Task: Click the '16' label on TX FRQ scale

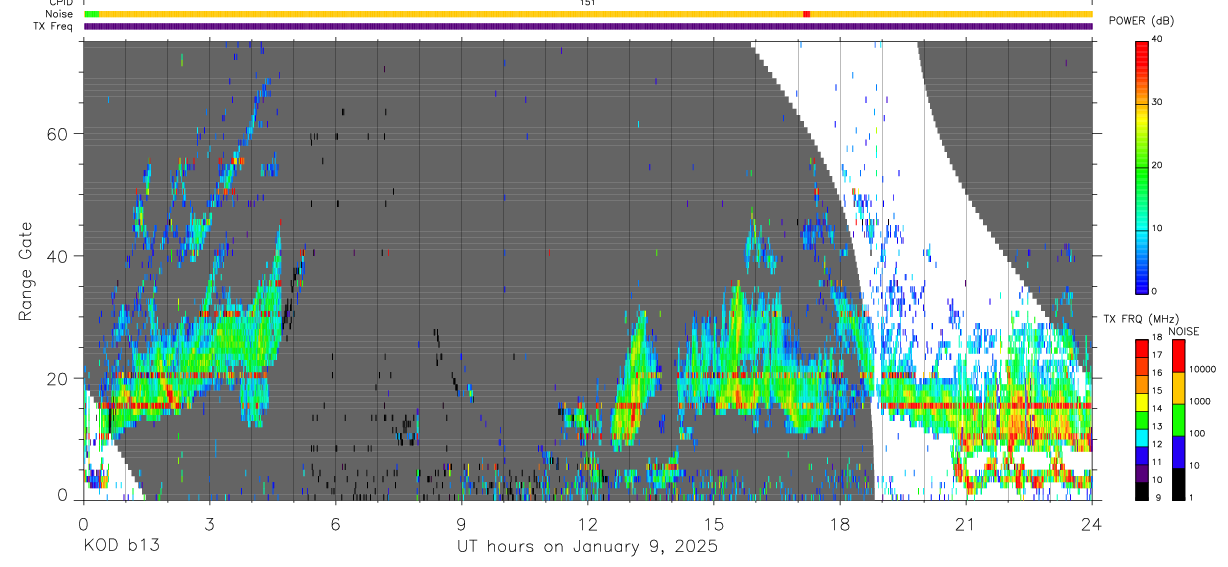Action: [1157, 373]
